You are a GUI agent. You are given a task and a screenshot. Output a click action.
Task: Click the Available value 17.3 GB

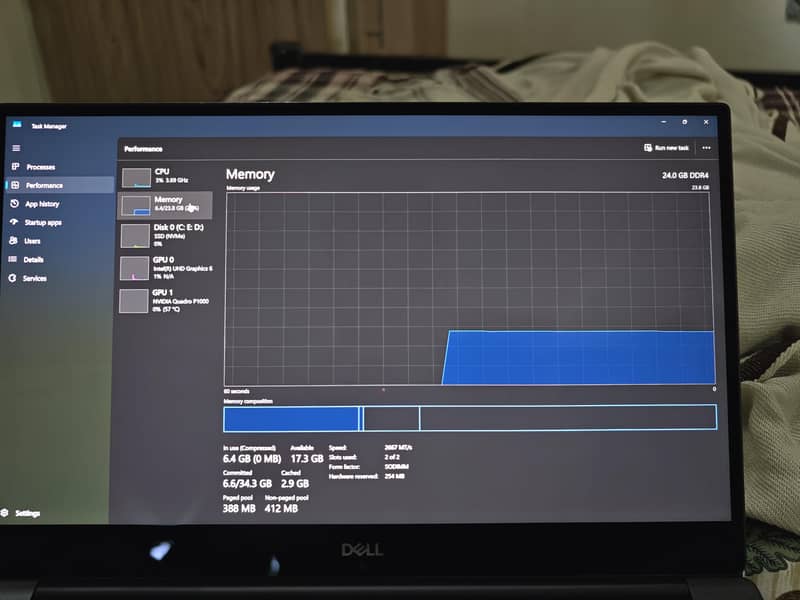coord(307,459)
